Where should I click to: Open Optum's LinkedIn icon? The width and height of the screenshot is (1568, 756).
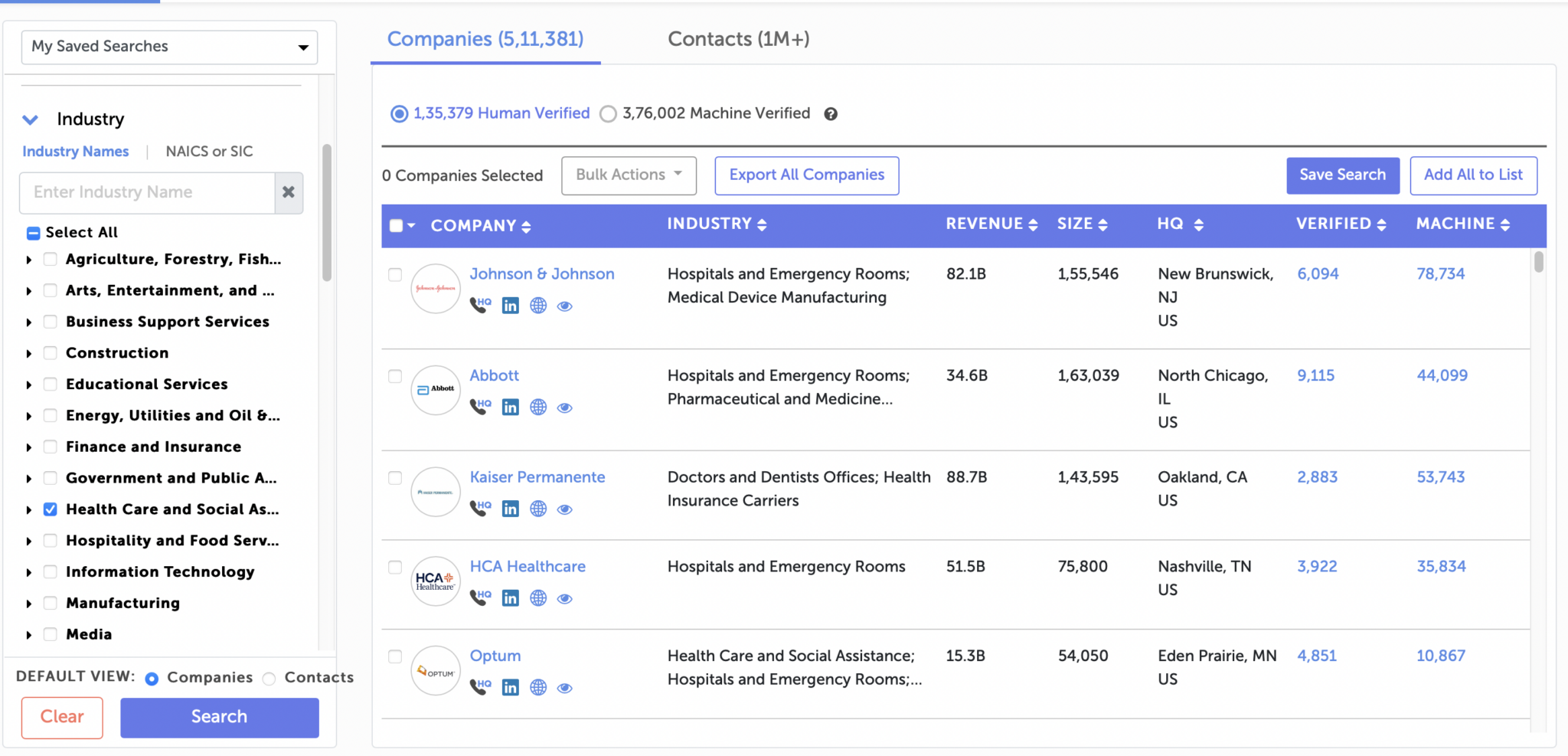(510, 687)
